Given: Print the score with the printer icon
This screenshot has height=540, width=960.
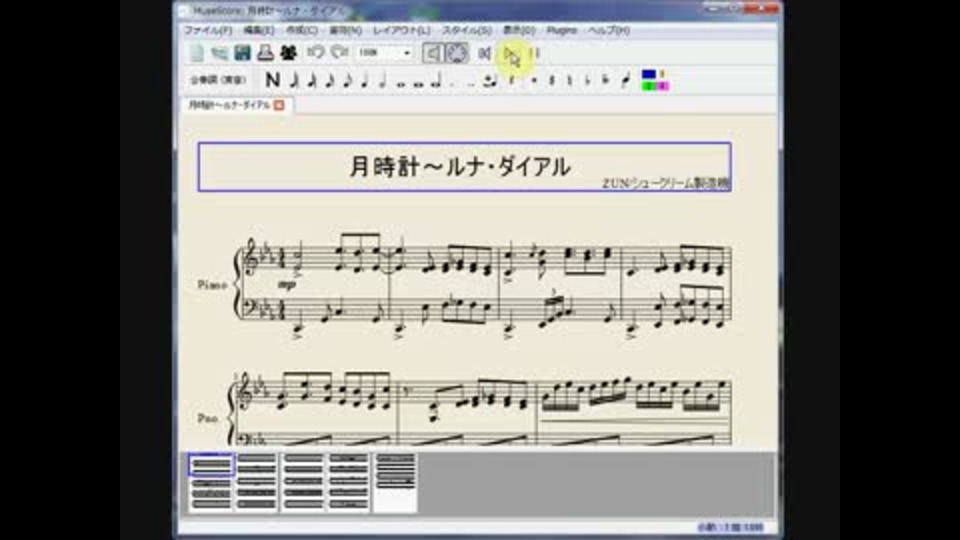Looking at the screenshot, I should 265,53.
